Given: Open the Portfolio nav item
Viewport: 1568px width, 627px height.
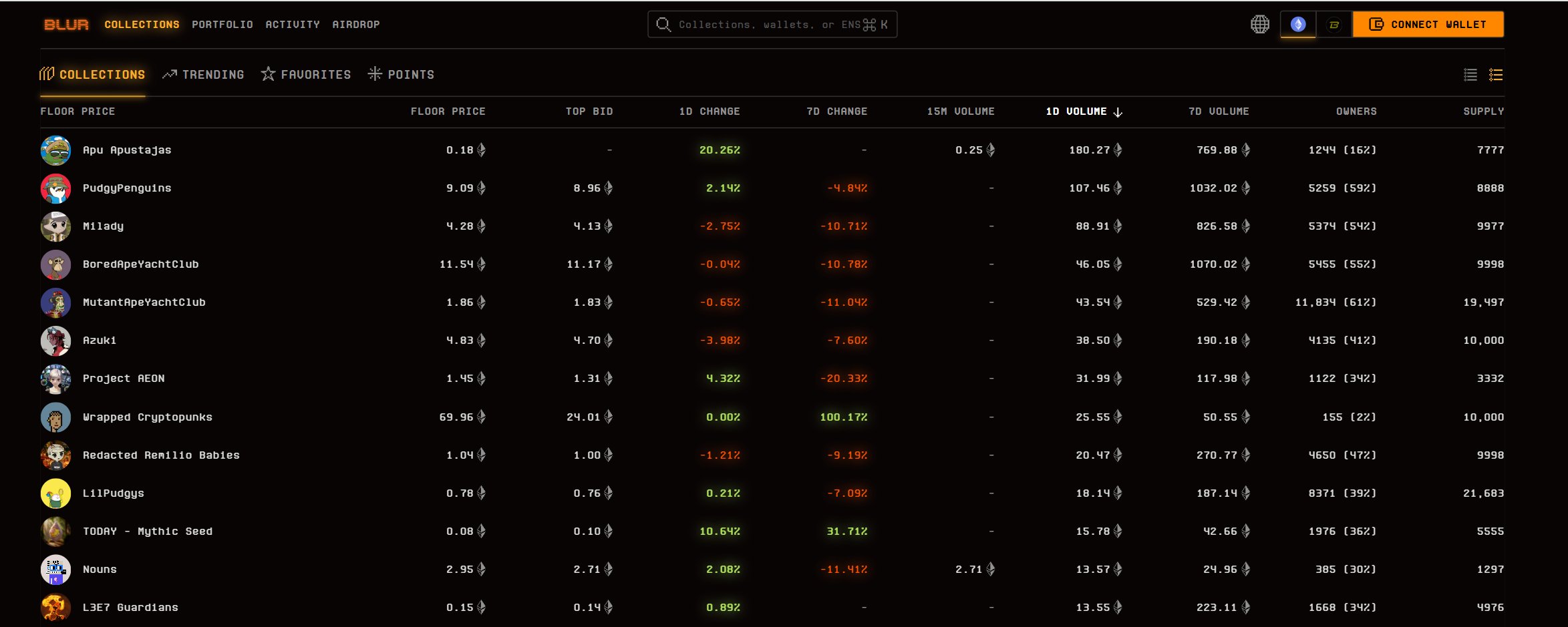Looking at the screenshot, I should pos(222,25).
